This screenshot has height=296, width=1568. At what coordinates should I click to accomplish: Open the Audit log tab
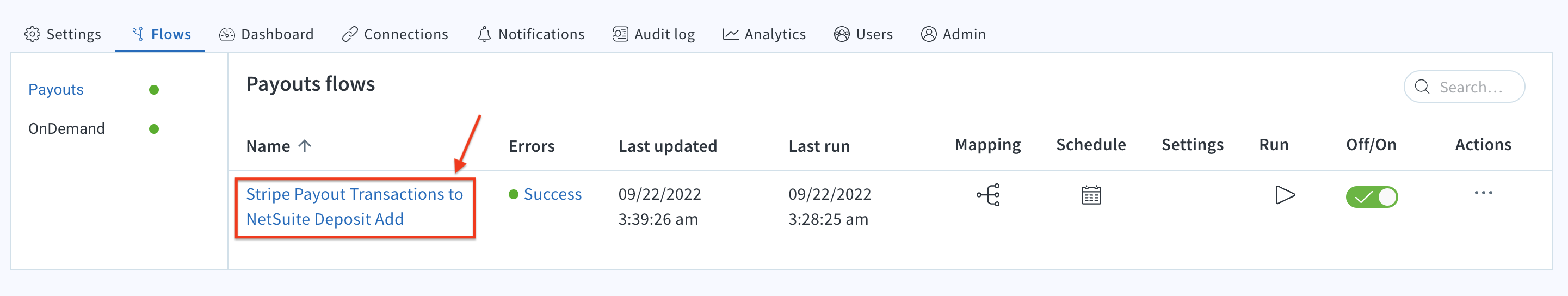[654, 34]
